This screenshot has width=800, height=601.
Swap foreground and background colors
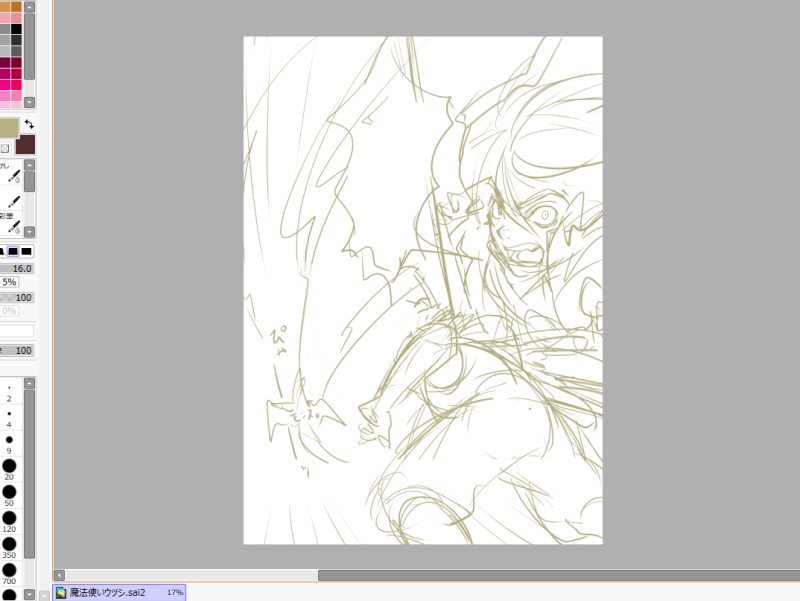click(29, 124)
